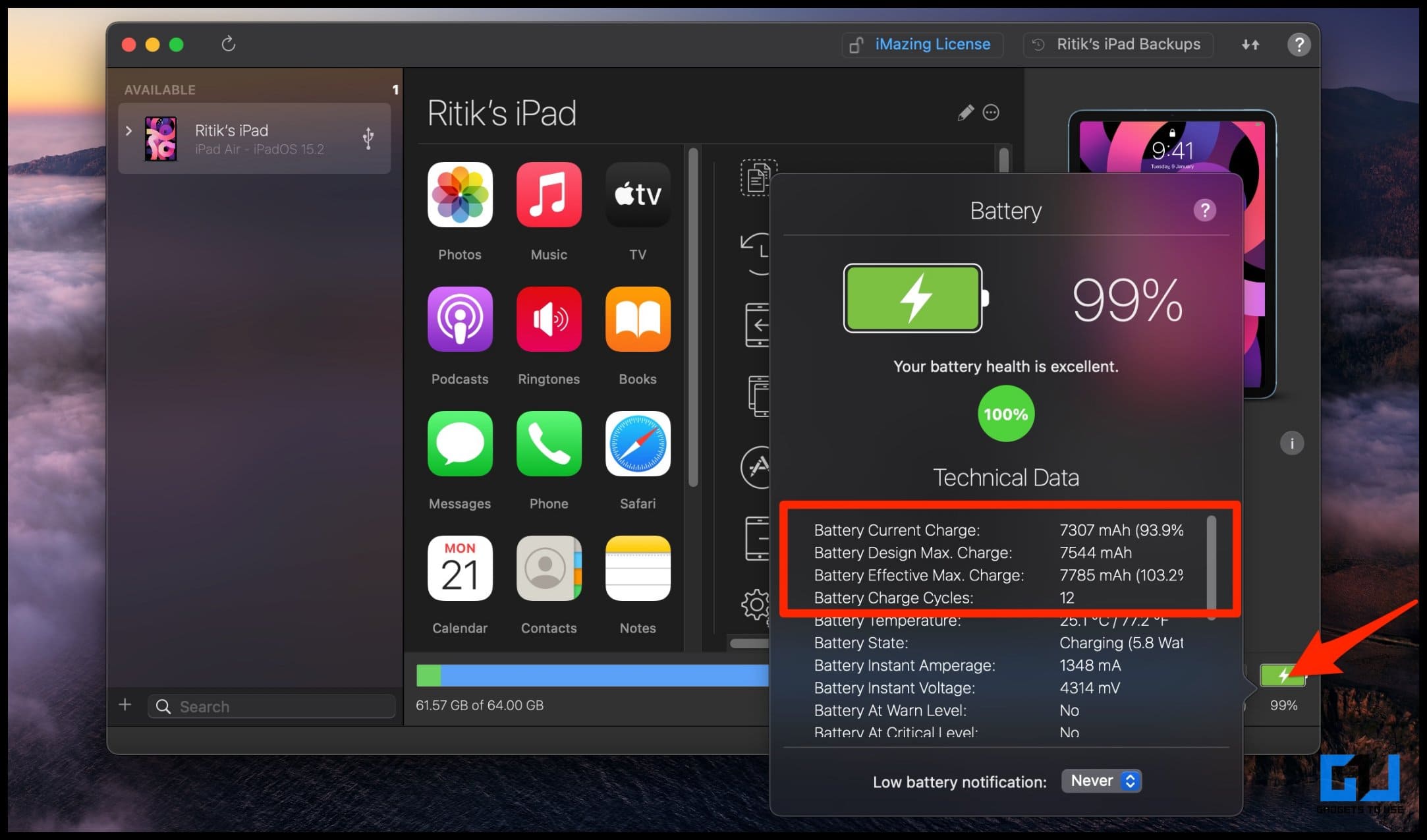Open the Music app icon
Image resolution: width=1427 pixels, height=840 pixels.
coord(549,195)
